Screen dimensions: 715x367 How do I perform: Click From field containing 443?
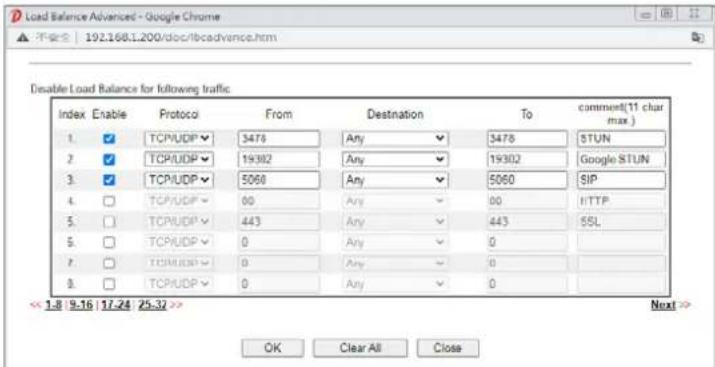click(279, 222)
